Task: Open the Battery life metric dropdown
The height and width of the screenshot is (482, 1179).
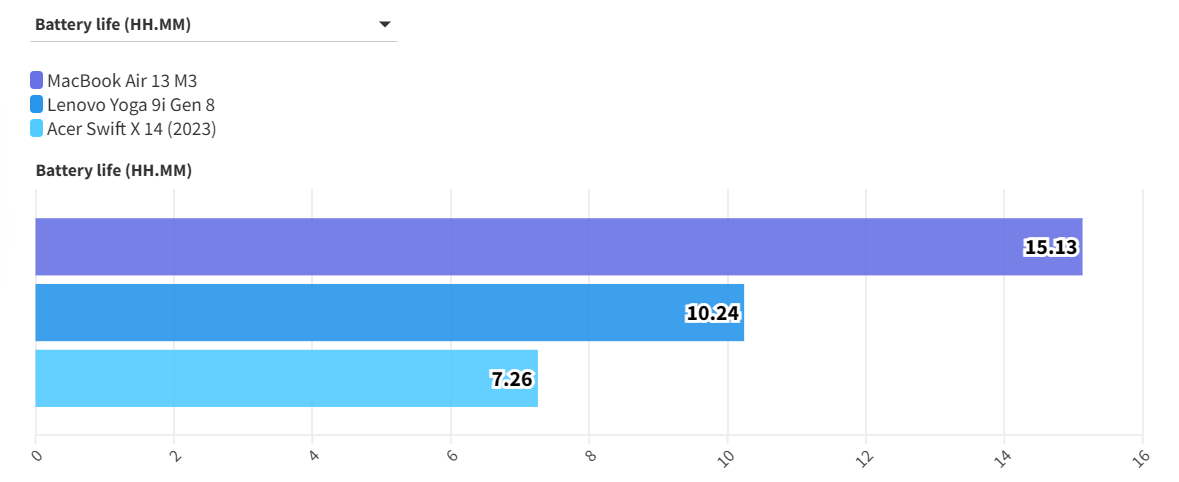Action: [x=213, y=25]
